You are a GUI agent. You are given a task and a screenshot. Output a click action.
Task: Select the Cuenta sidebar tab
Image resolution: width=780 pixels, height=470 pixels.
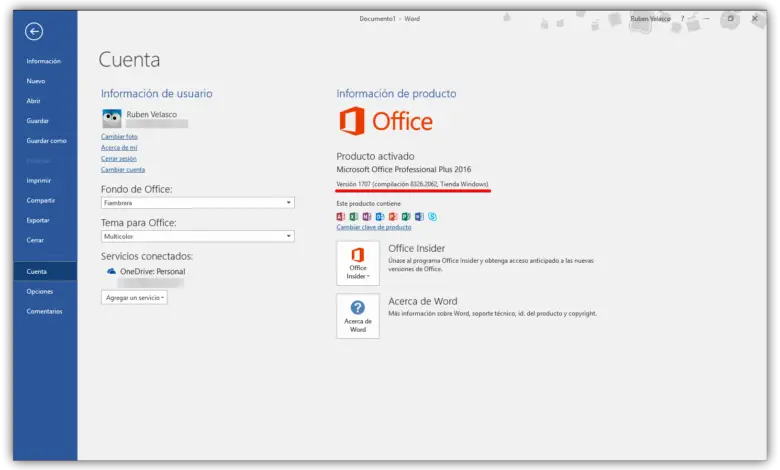(45, 271)
